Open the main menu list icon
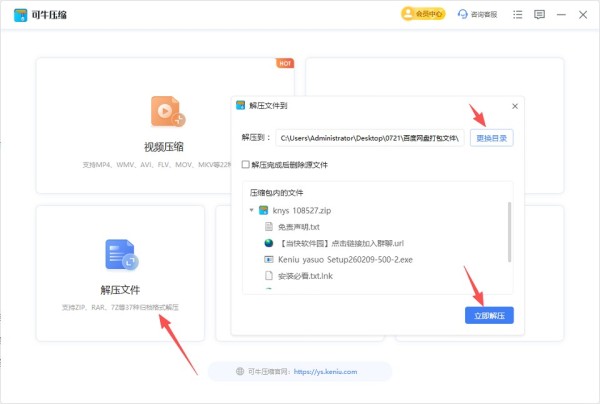Viewport: 600px width, 404px height. tap(517, 15)
